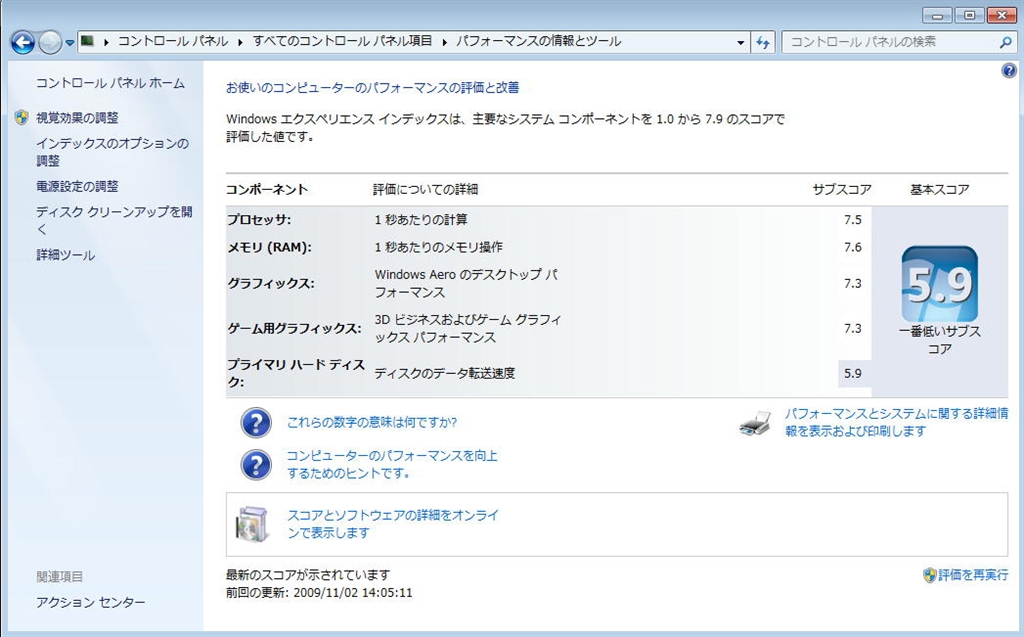Screen dimensions: 1024x637
Task: Maximize the window
Action: click(x=970, y=15)
